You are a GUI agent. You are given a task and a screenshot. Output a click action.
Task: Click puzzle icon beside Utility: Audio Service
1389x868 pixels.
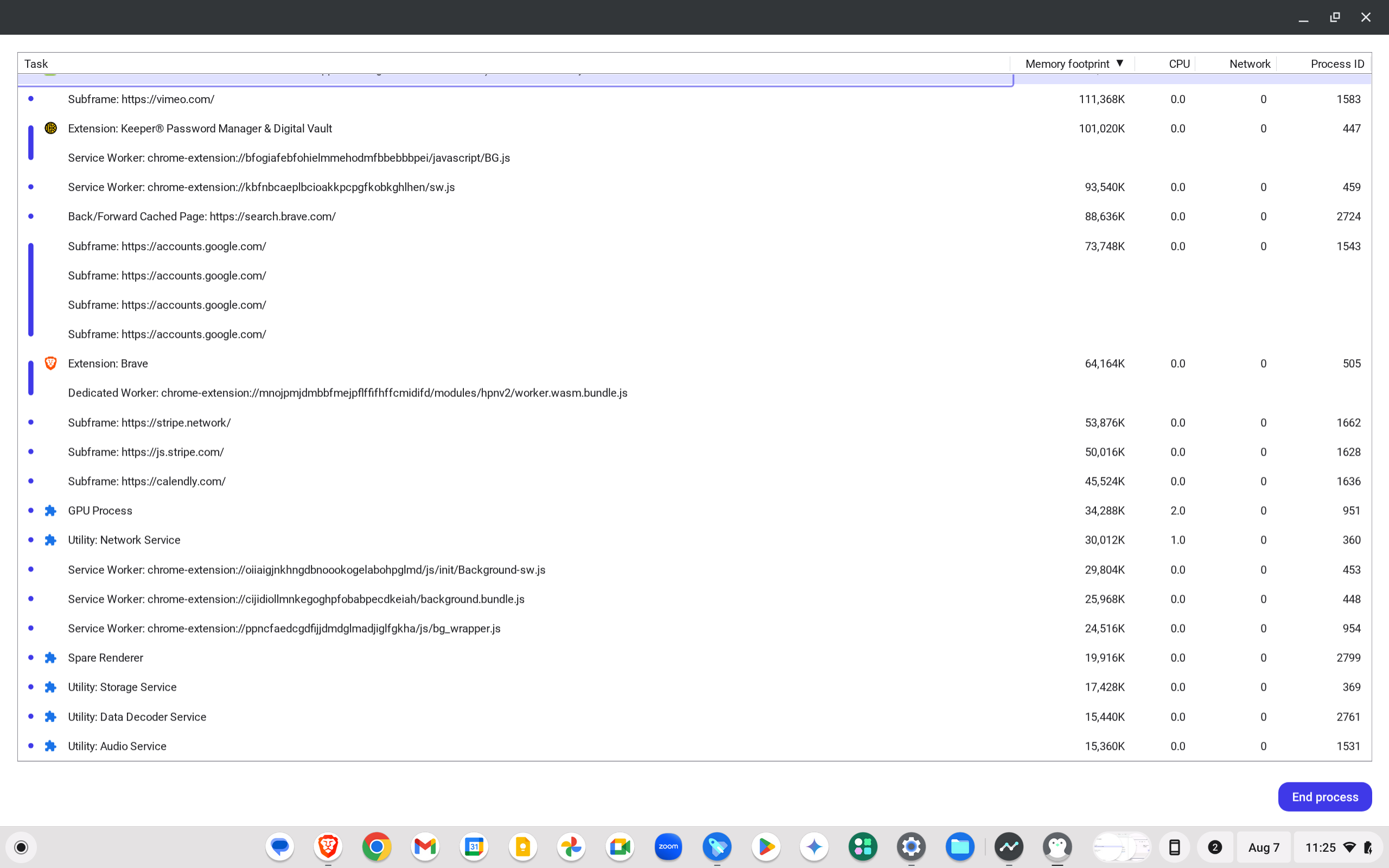click(x=50, y=746)
